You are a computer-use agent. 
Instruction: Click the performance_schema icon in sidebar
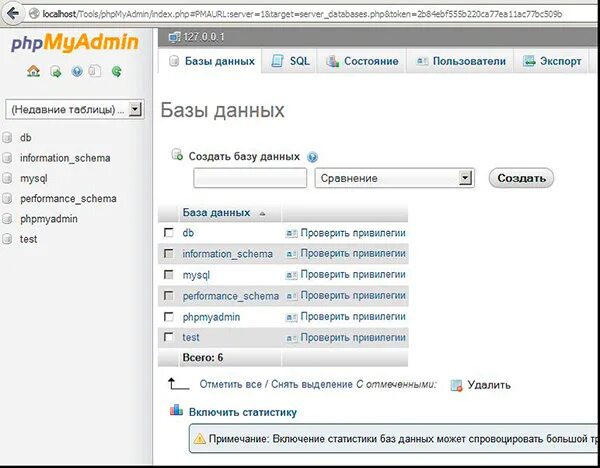point(7,198)
